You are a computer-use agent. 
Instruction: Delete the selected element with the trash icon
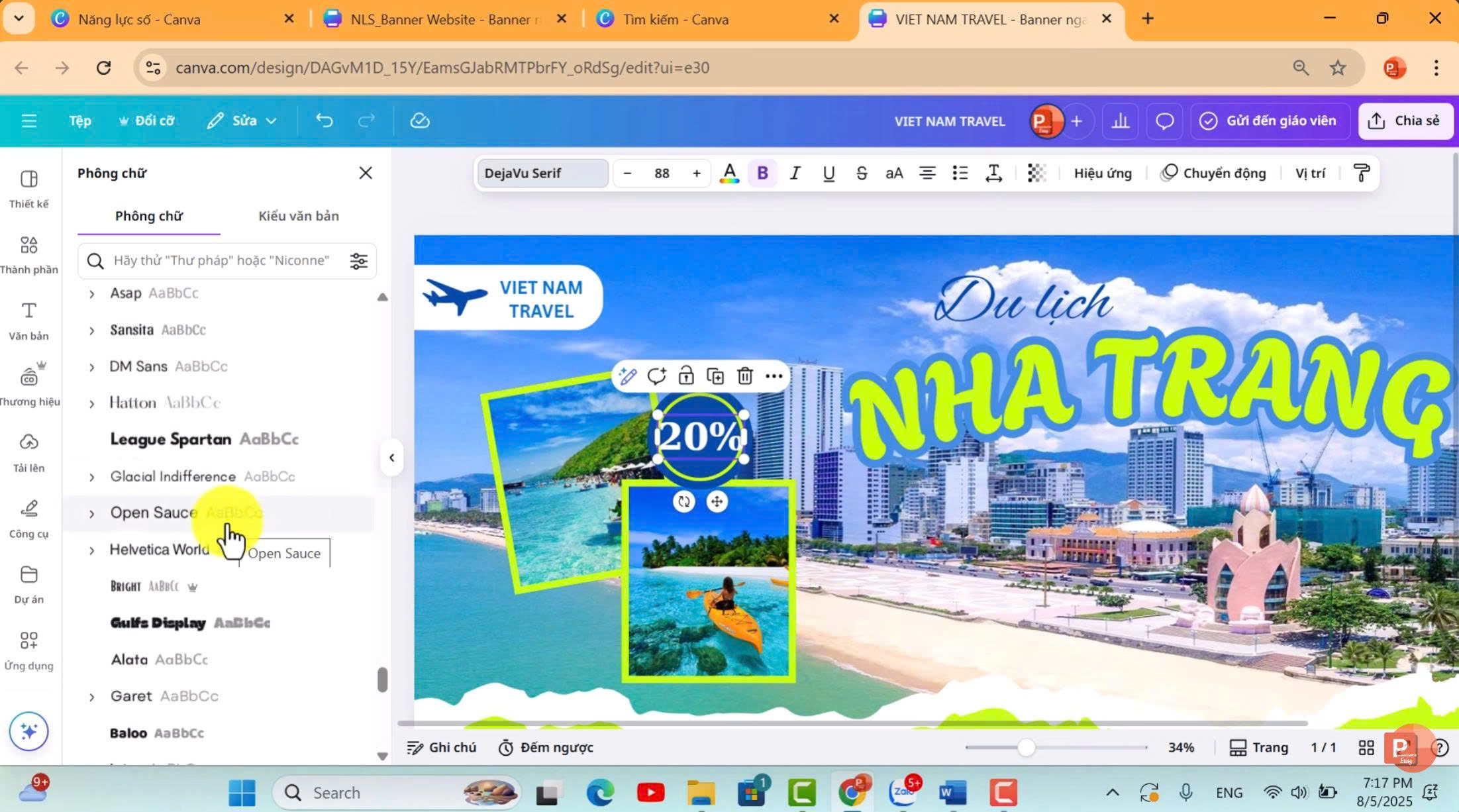pos(744,376)
